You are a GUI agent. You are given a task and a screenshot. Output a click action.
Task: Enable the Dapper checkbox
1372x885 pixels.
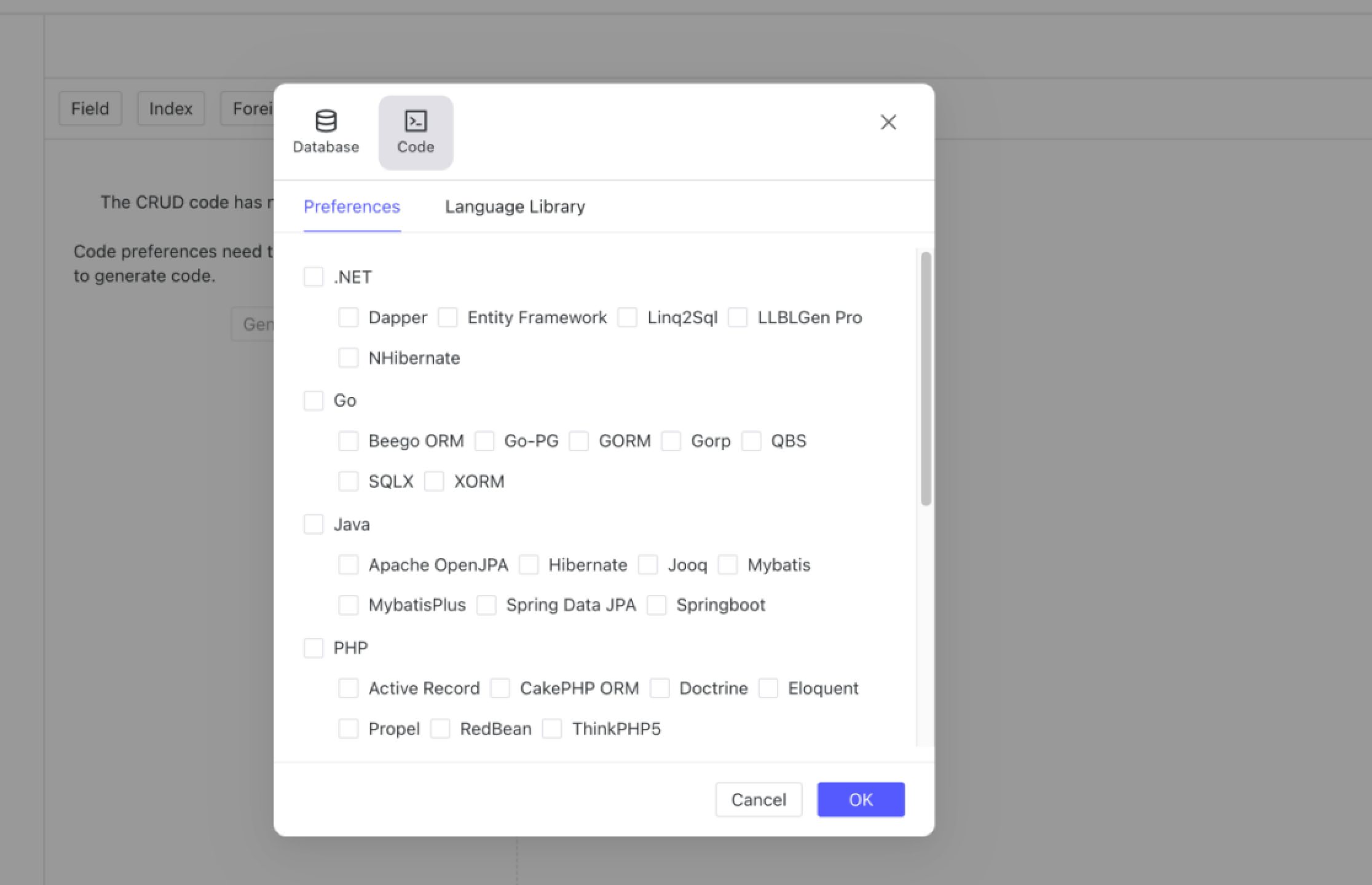coord(349,317)
